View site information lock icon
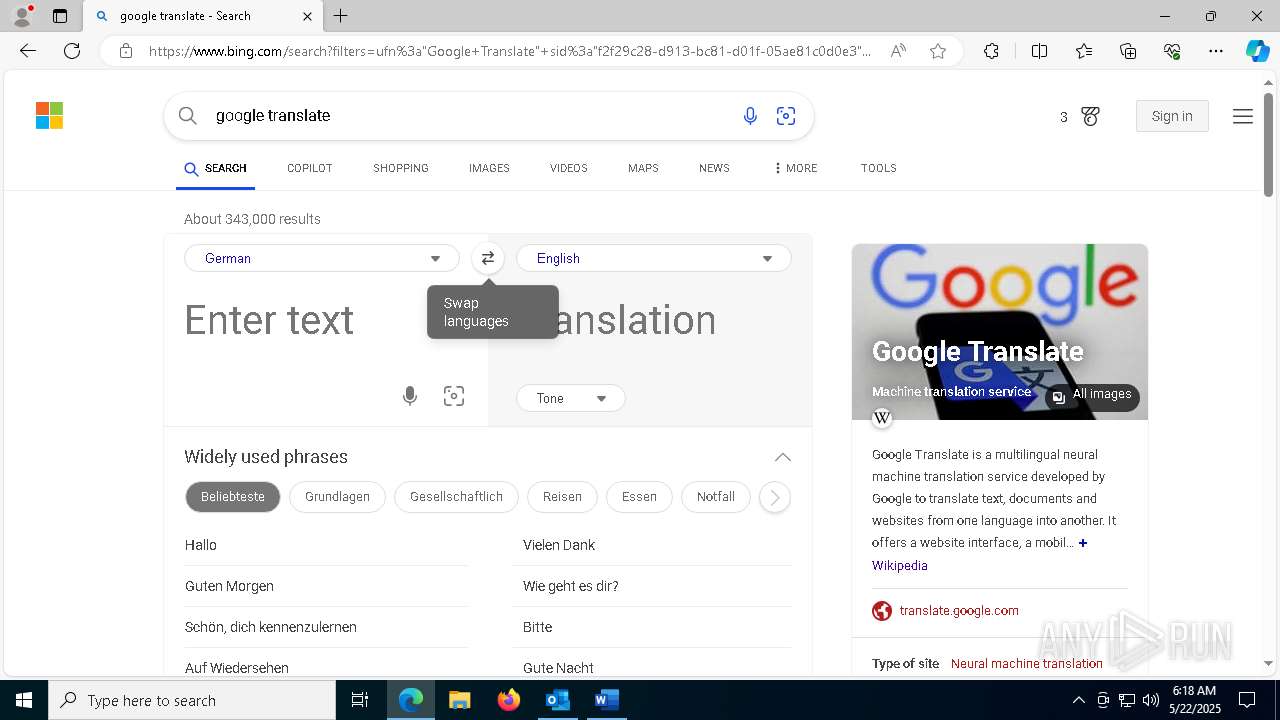 [125, 51]
